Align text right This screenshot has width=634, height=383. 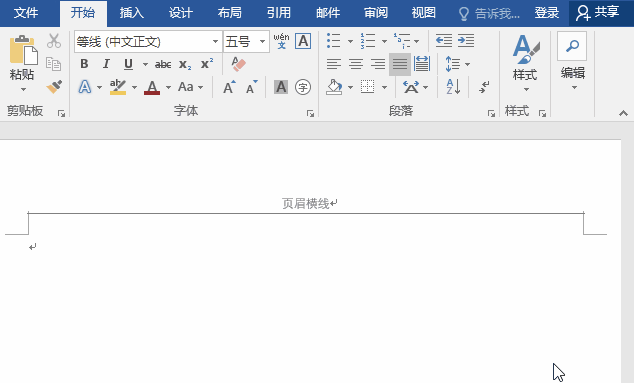pos(378,64)
